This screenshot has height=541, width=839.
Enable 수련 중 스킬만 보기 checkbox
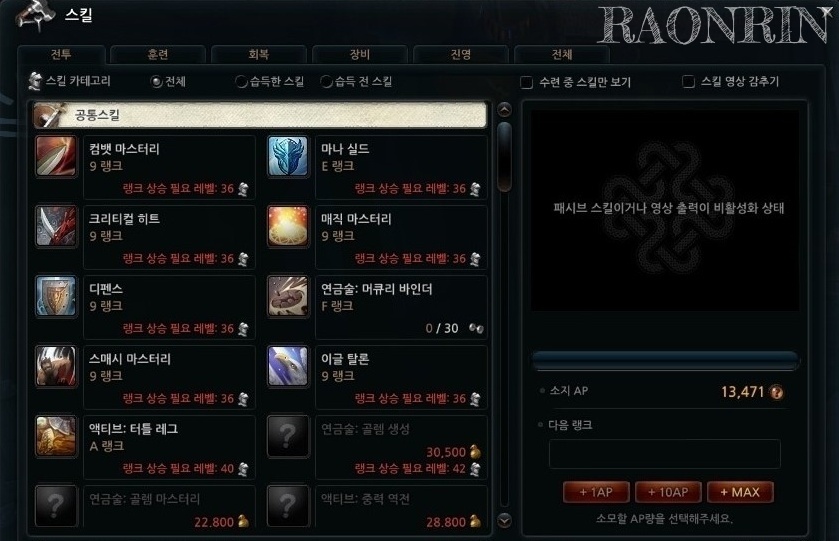[x=527, y=82]
